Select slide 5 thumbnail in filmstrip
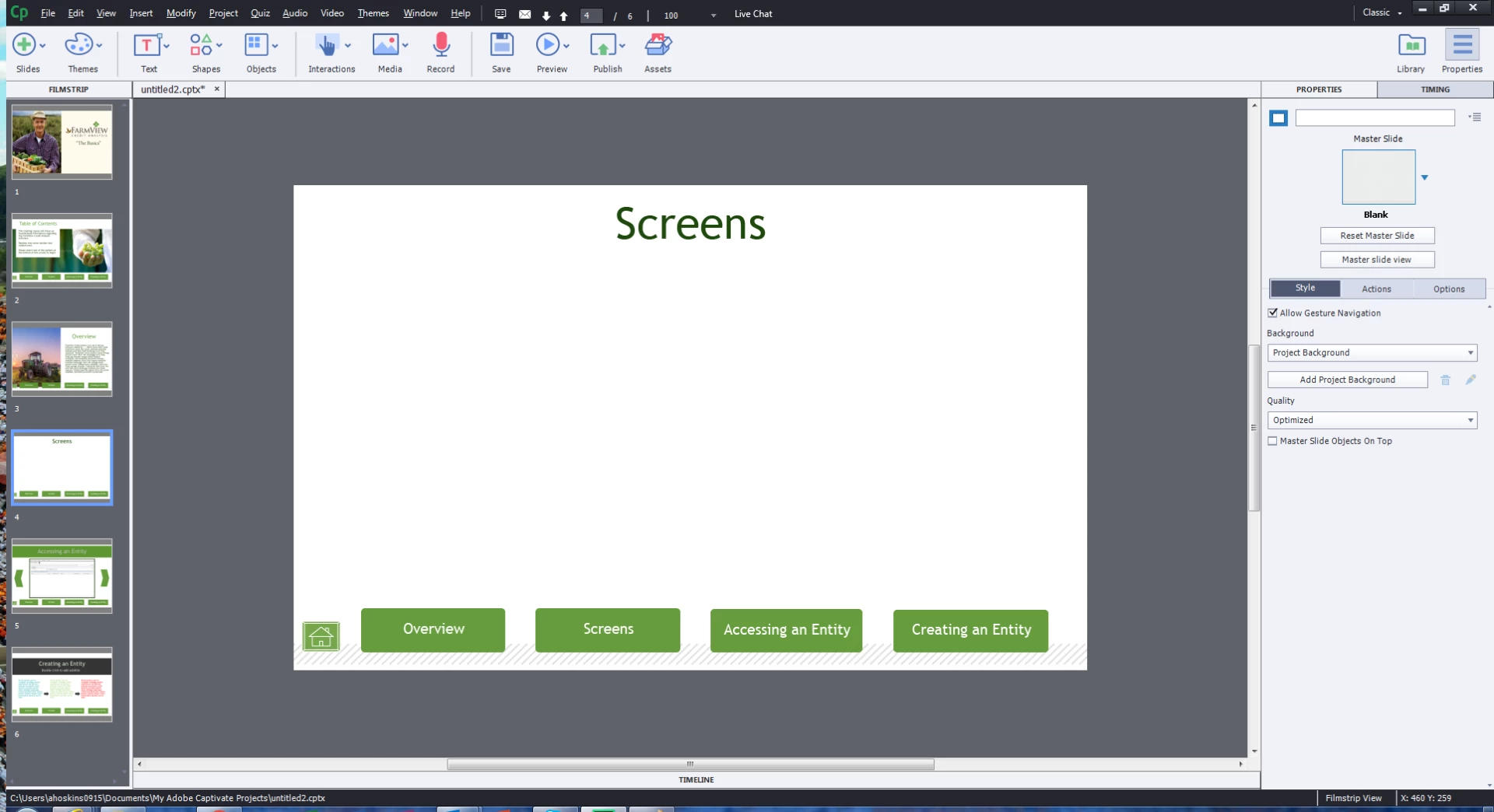Viewport: 1494px width, 812px height. point(62,576)
